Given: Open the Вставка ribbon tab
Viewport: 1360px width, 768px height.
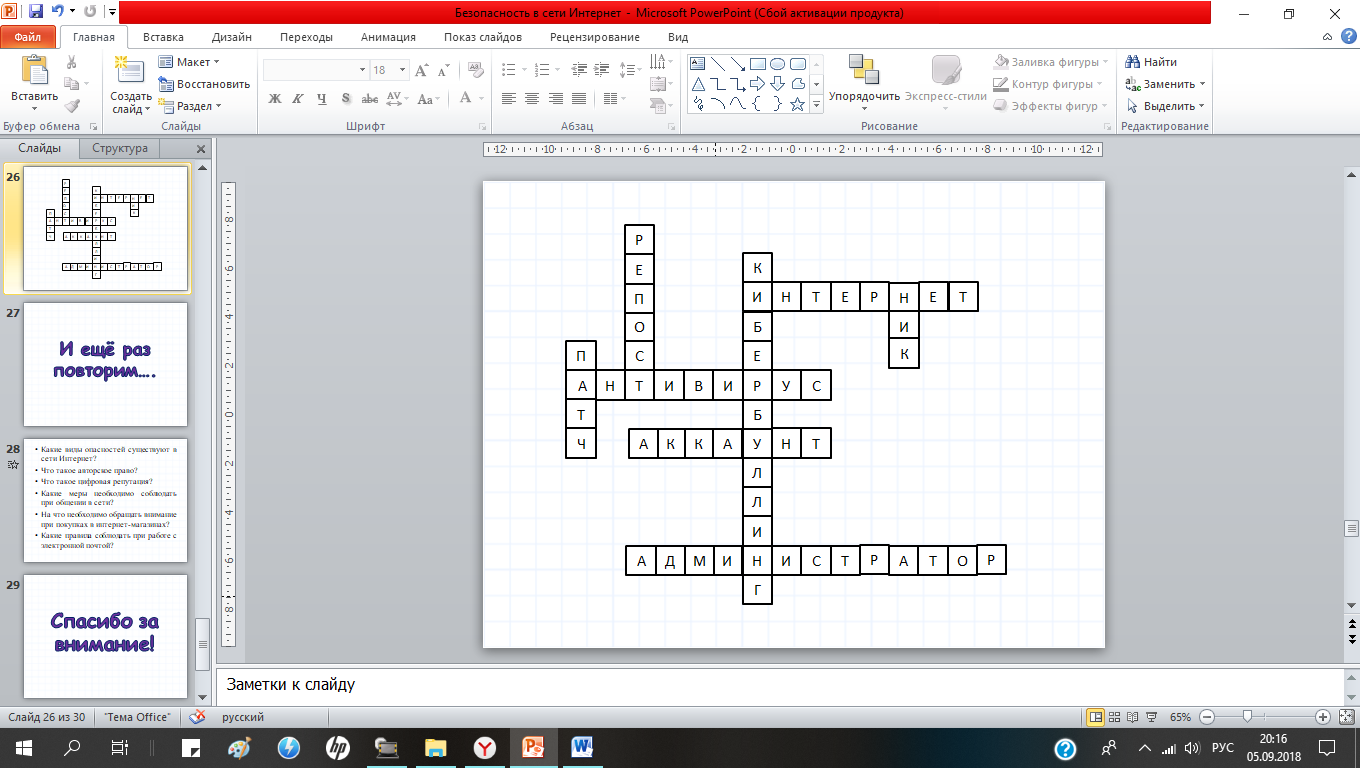Looking at the screenshot, I should (163, 37).
